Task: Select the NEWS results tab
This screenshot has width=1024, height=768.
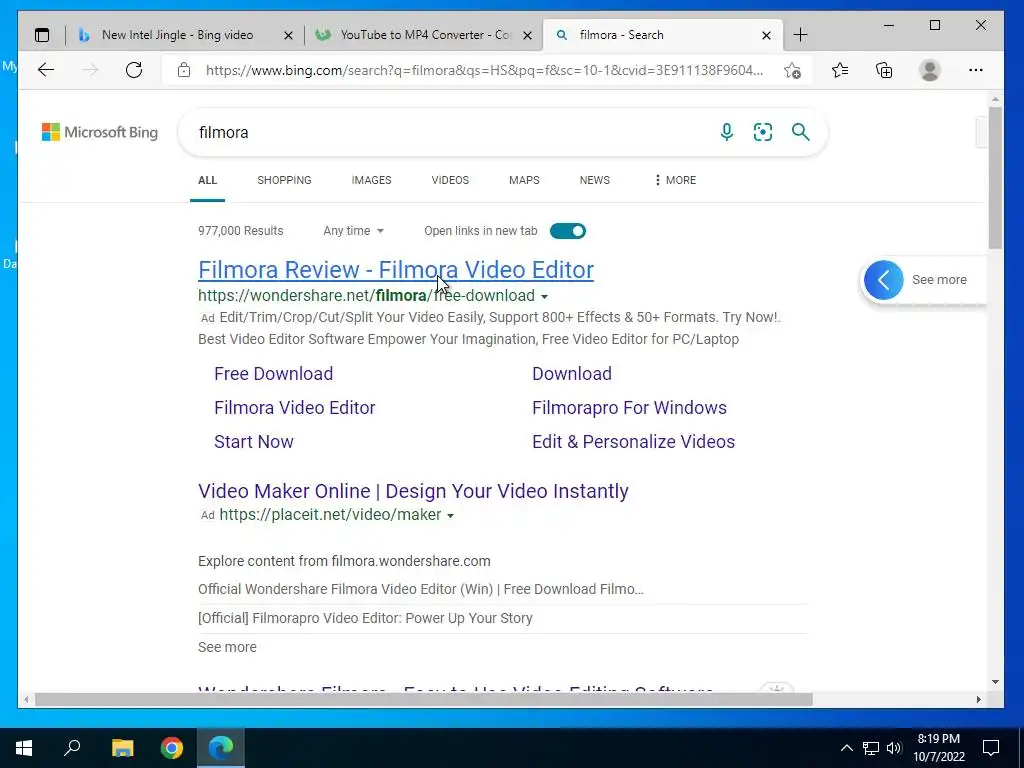Action: coord(594,180)
